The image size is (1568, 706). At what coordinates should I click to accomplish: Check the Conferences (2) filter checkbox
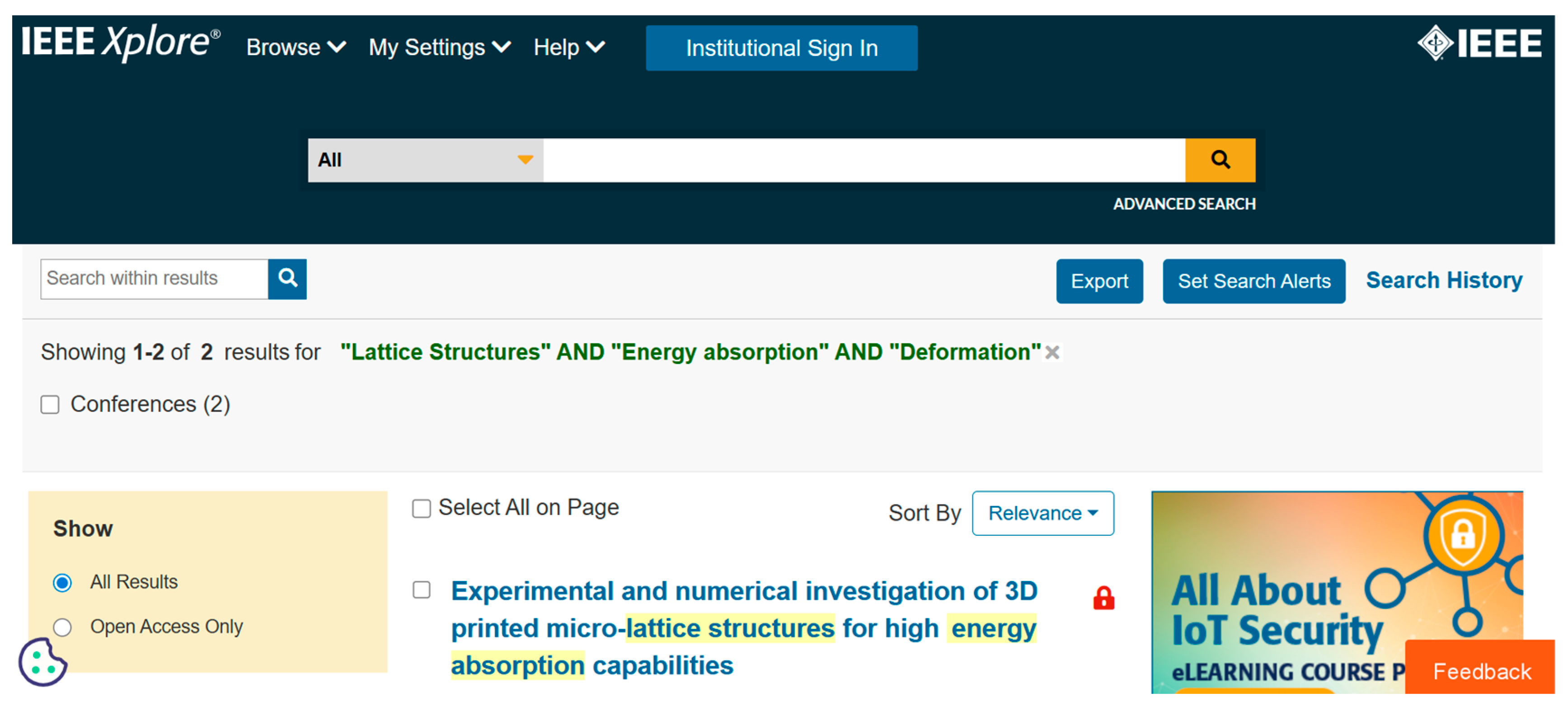pyautogui.click(x=50, y=405)
